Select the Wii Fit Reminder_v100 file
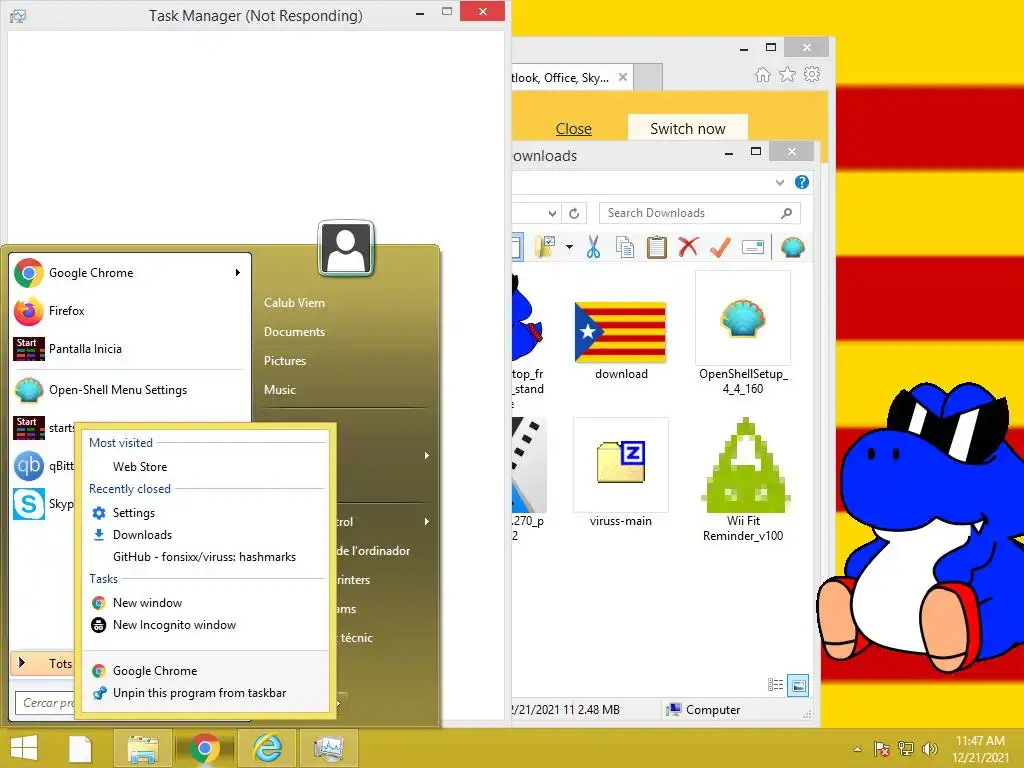This screenshot has width=1024, height=768. click(x=743, y=480)
